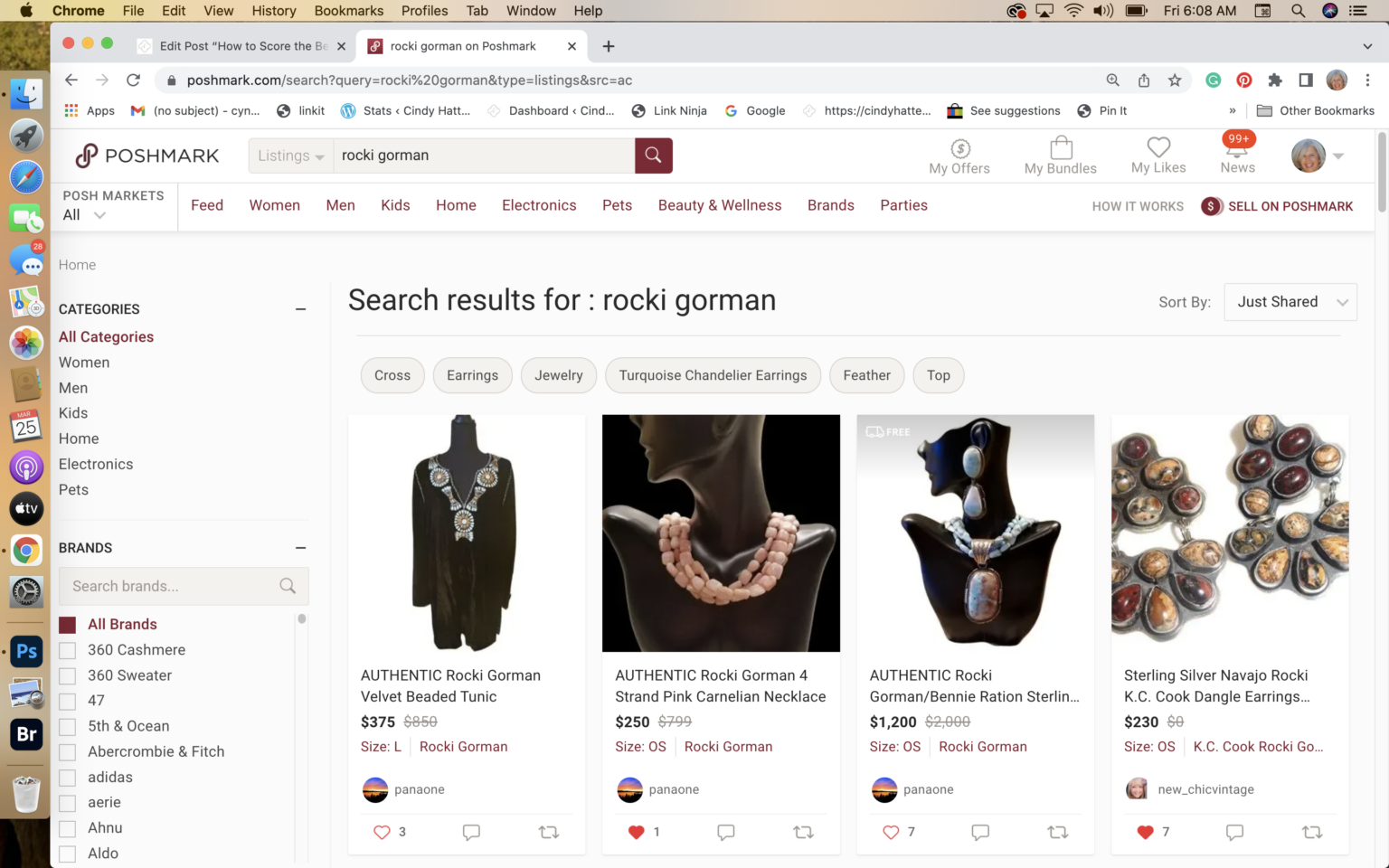
Task: Uncheck the All Brands checkbox
Action: tap(67, 625)
